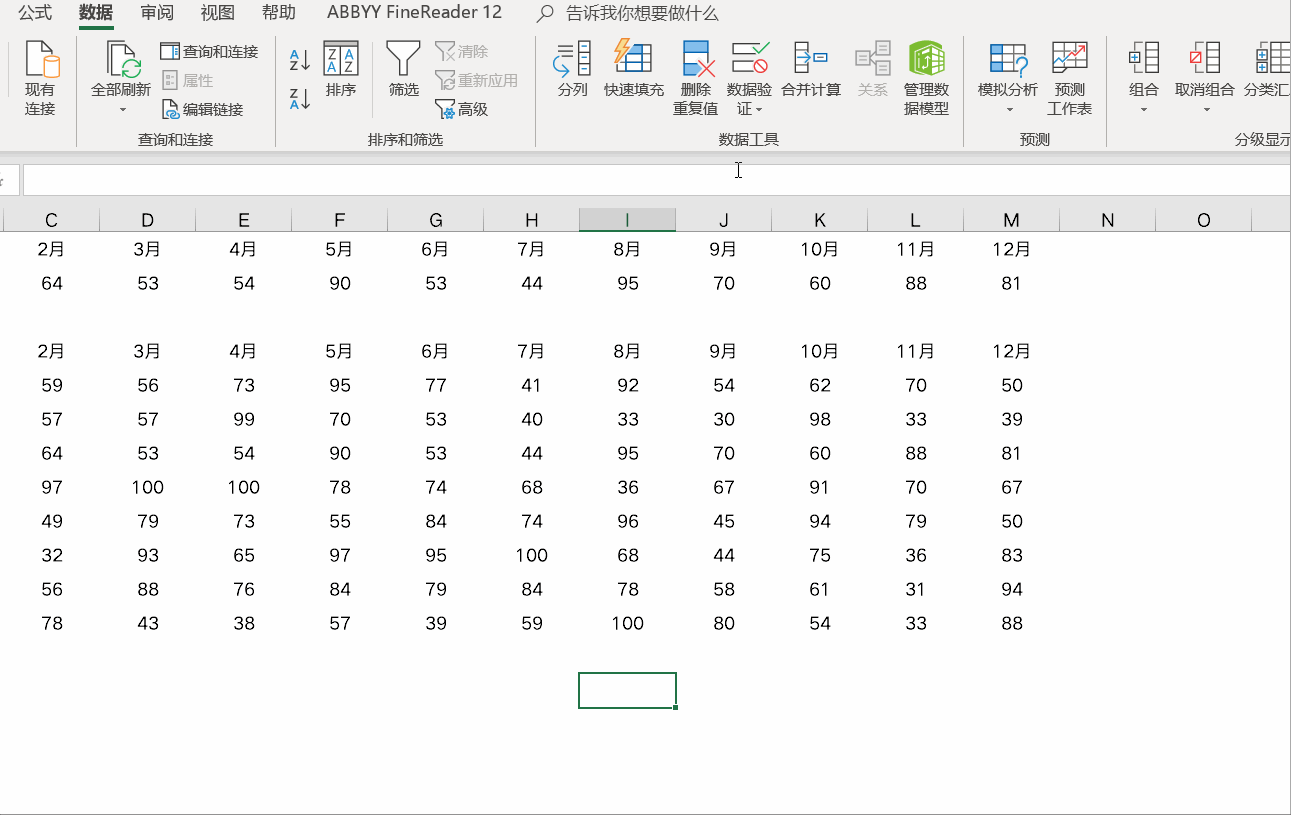Click the 快速填充 Flash Fill icon
The image size is (1291, 815).
633,60
